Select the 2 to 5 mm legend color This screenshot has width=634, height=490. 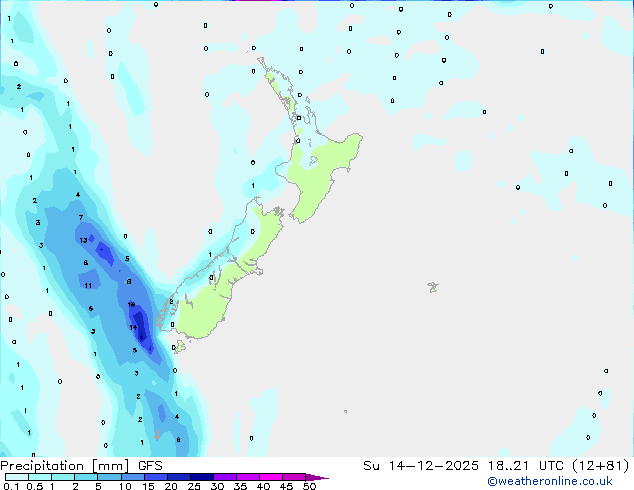pos(86,477)
